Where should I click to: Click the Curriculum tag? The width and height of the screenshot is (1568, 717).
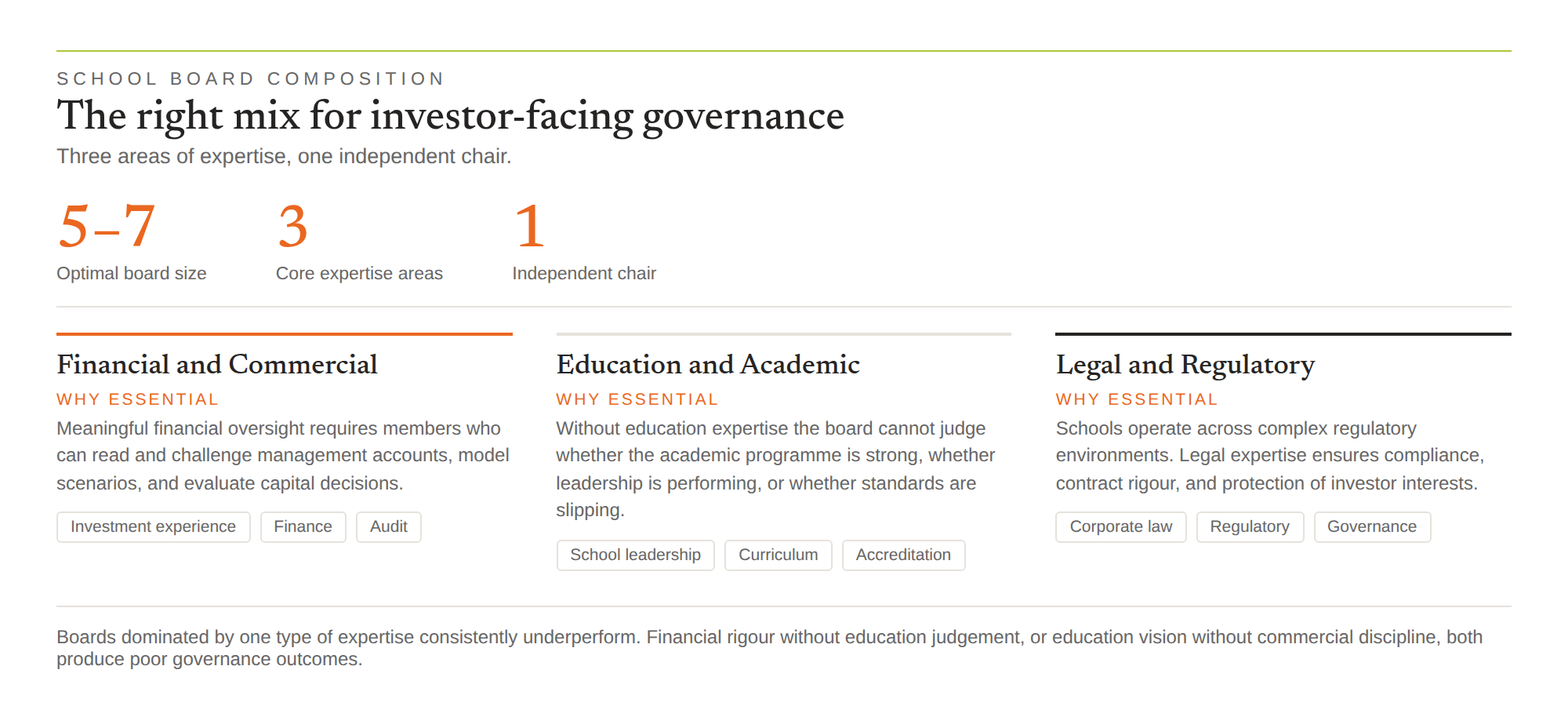coord(778,555)
